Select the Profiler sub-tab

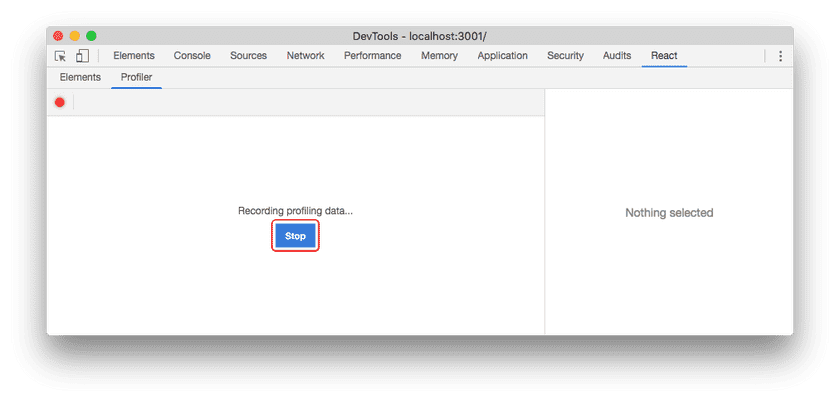coord(137,77)
